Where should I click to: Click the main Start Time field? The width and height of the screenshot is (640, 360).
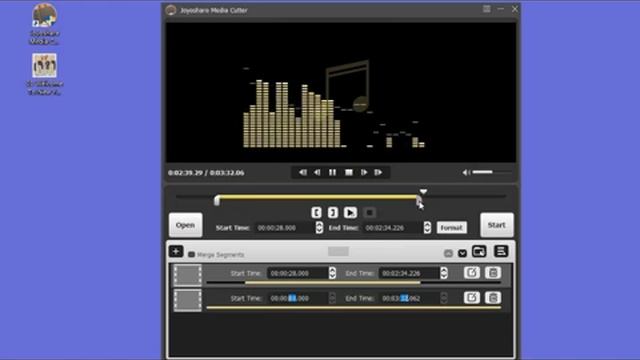(x=285, y=228)
